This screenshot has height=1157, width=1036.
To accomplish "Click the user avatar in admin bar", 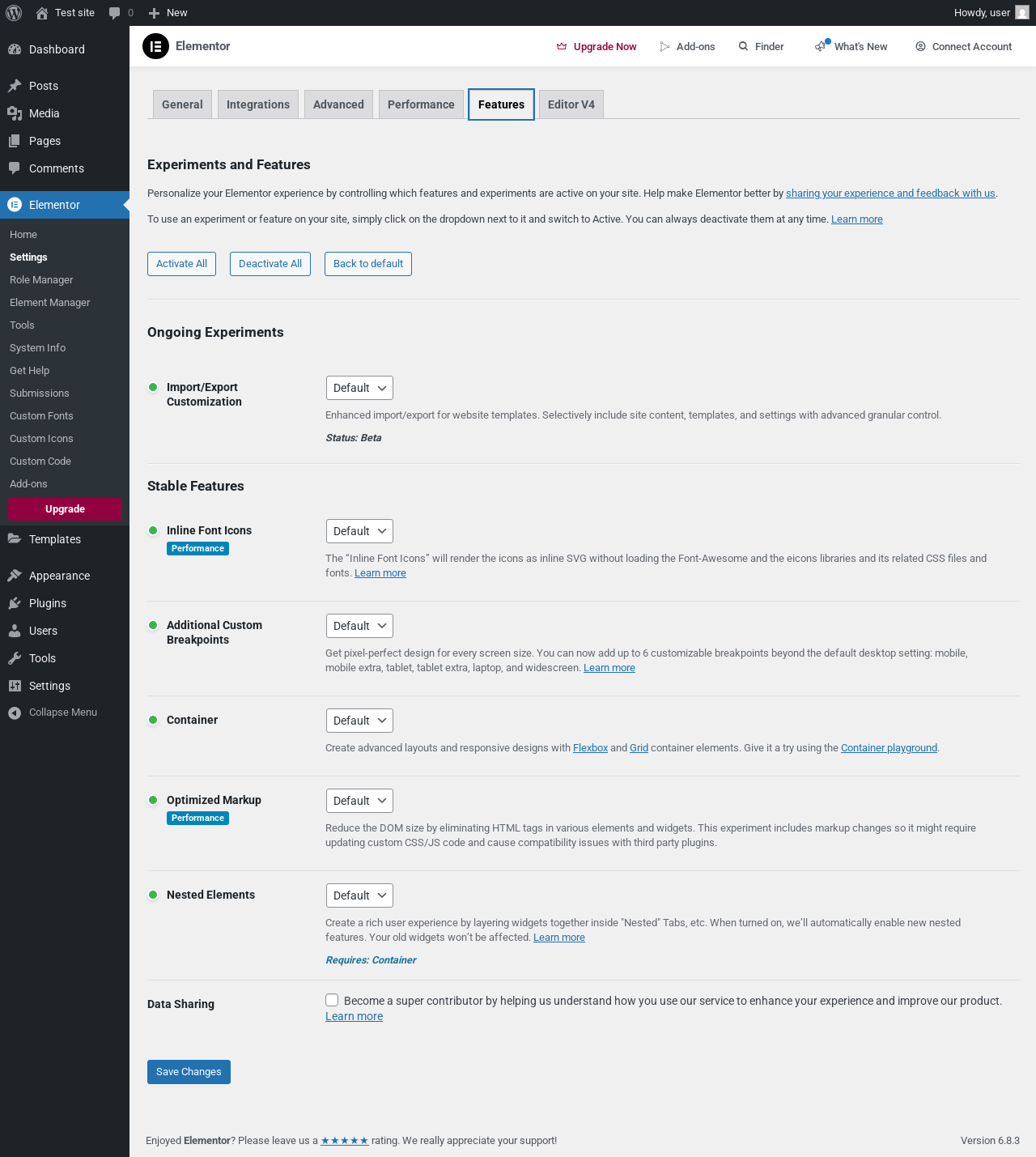I will (1022, 13).
